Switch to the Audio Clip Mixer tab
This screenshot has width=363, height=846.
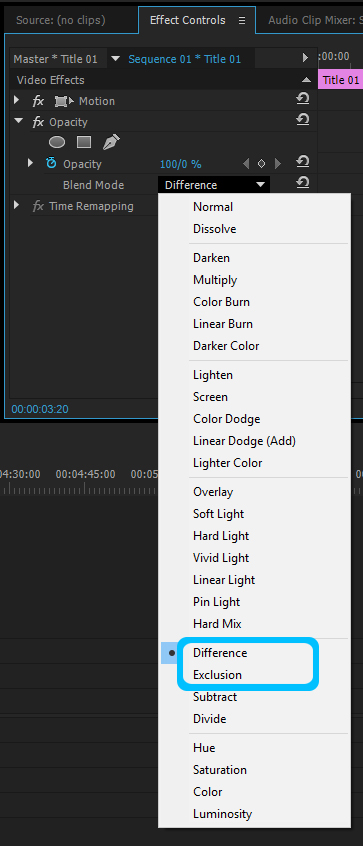coord(315,21)
